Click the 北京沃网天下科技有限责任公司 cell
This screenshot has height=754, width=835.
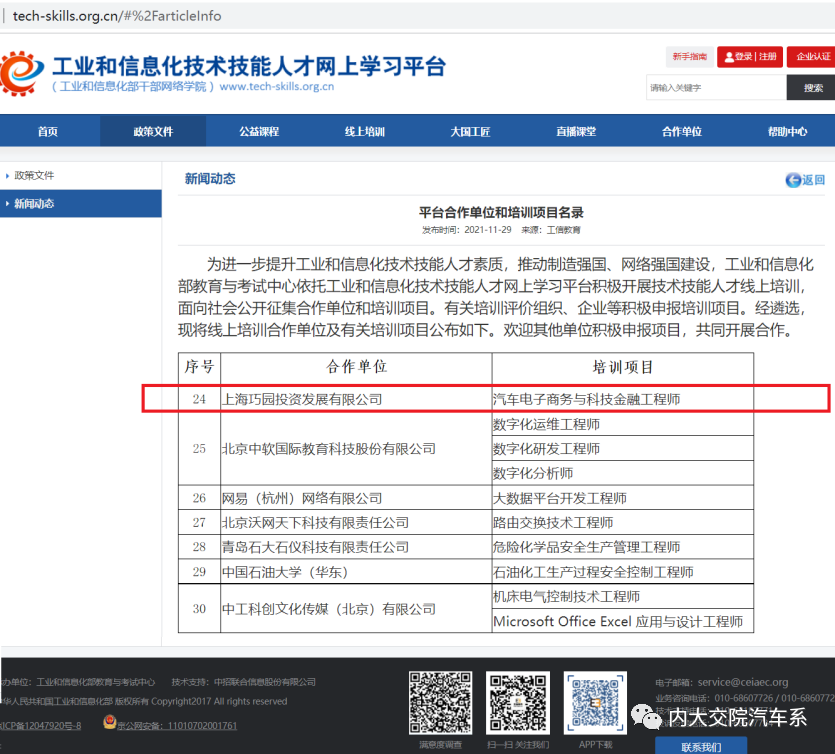point(356,522)
